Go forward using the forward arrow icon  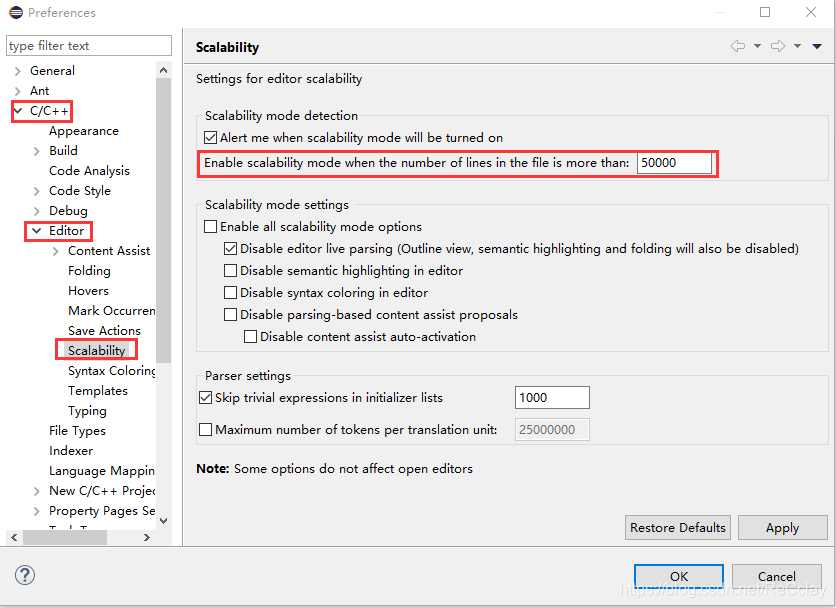778,46
